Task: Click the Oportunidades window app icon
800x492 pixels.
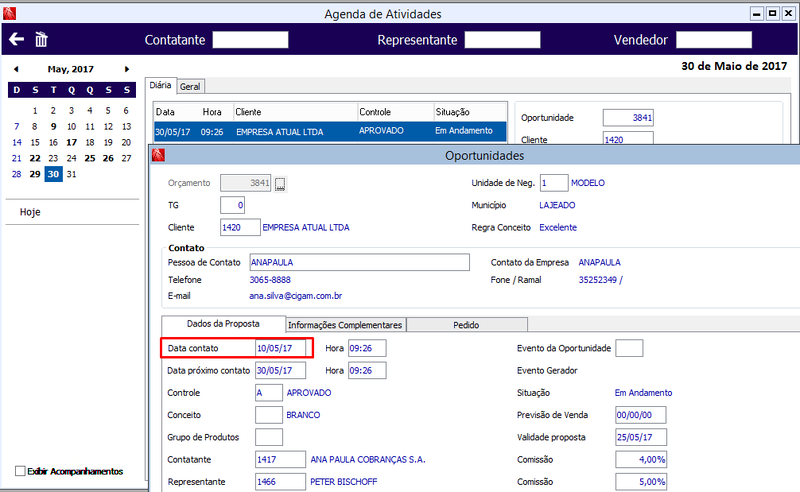Action: (158, 155)
